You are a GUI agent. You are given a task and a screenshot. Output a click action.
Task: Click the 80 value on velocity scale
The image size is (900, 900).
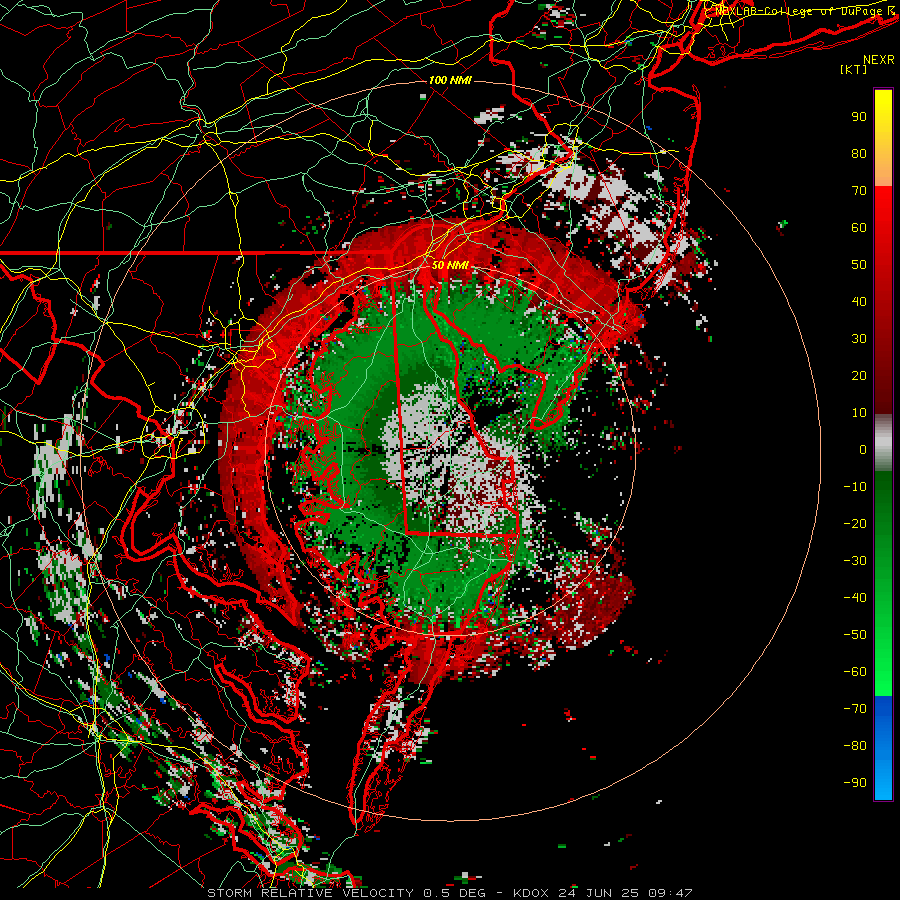click(x=859, y=153)
